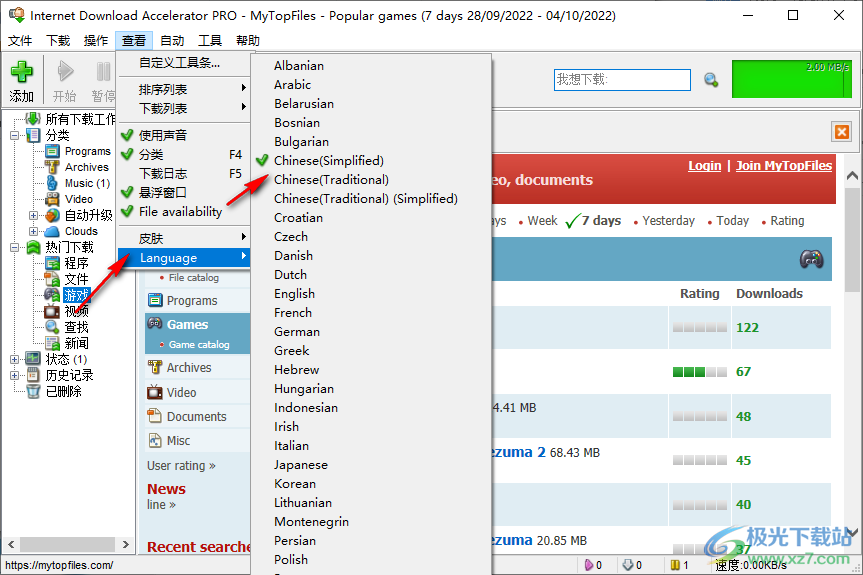Screen dimensions: 863x575
Task: Click the Pause toolbar icon
Action: click(103, 72)
